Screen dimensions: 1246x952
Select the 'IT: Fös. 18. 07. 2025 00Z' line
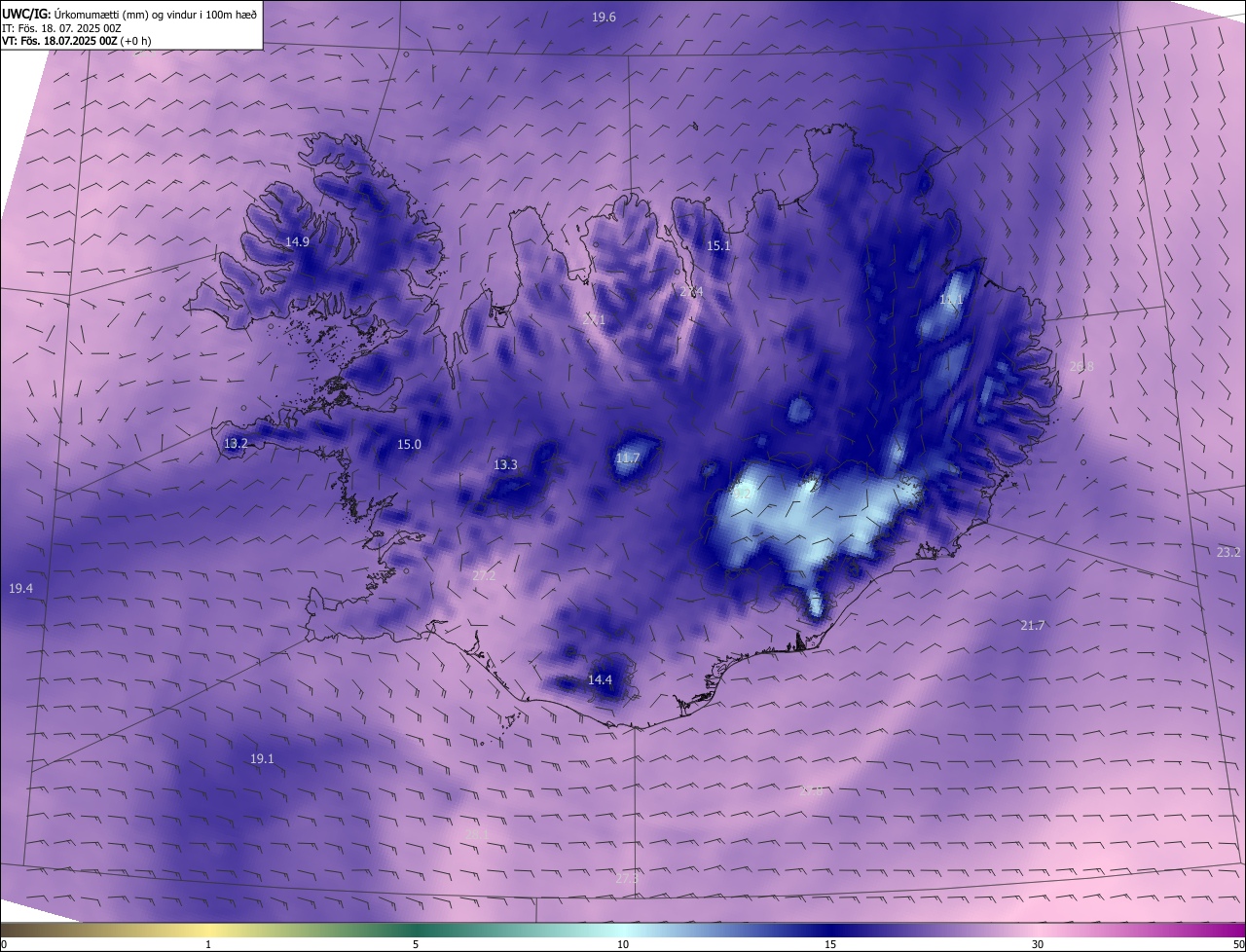pyautogui.click(x=61, y=28)
